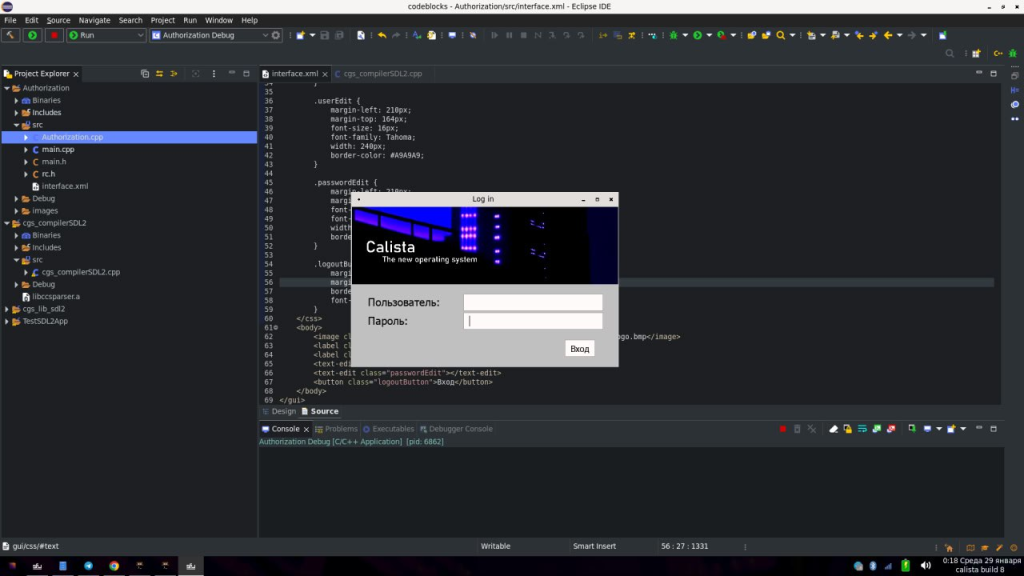Collapse the cgs_compilerSDL2 project tree node
This screenshot has width=1024, height=576.
7,223
